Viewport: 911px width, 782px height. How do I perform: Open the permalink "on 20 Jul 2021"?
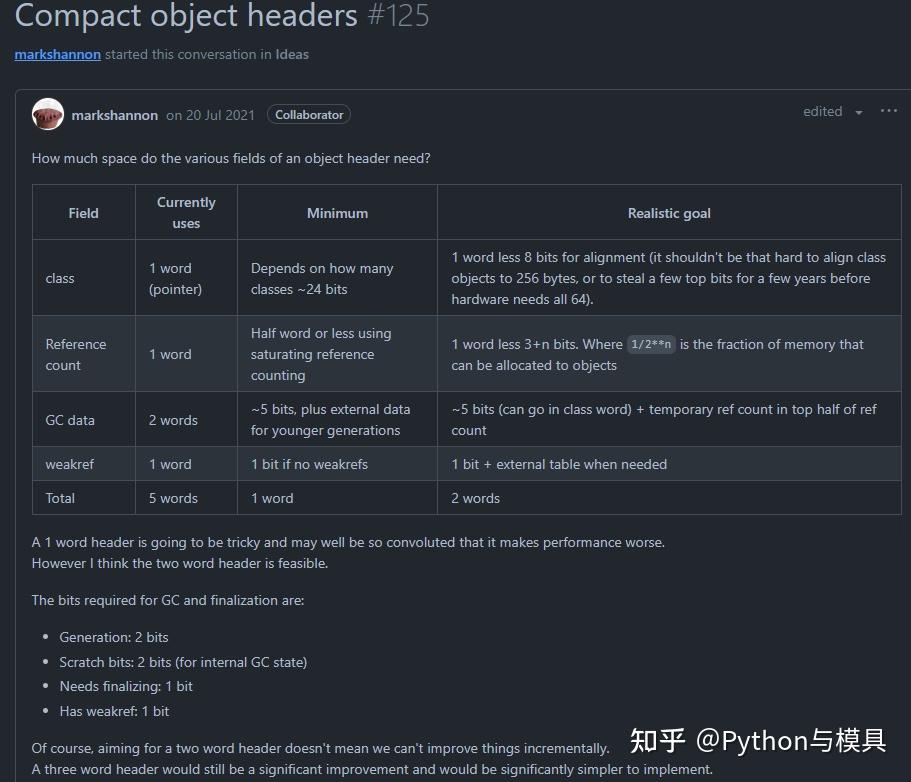click(x=210, y=115)
